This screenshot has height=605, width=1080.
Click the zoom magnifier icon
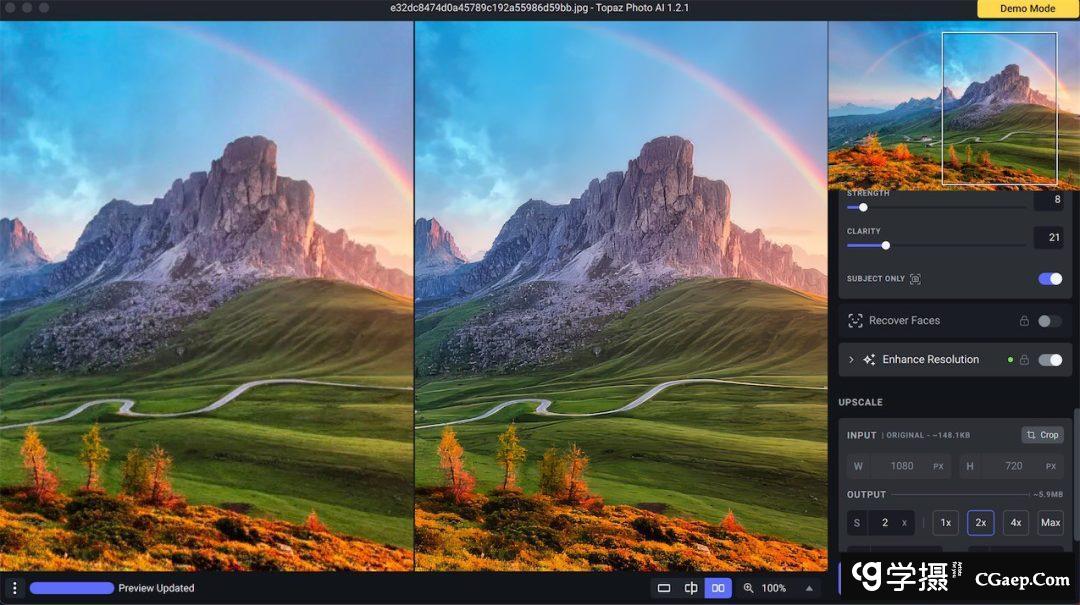pyautogui.click(x=748, y=588)
